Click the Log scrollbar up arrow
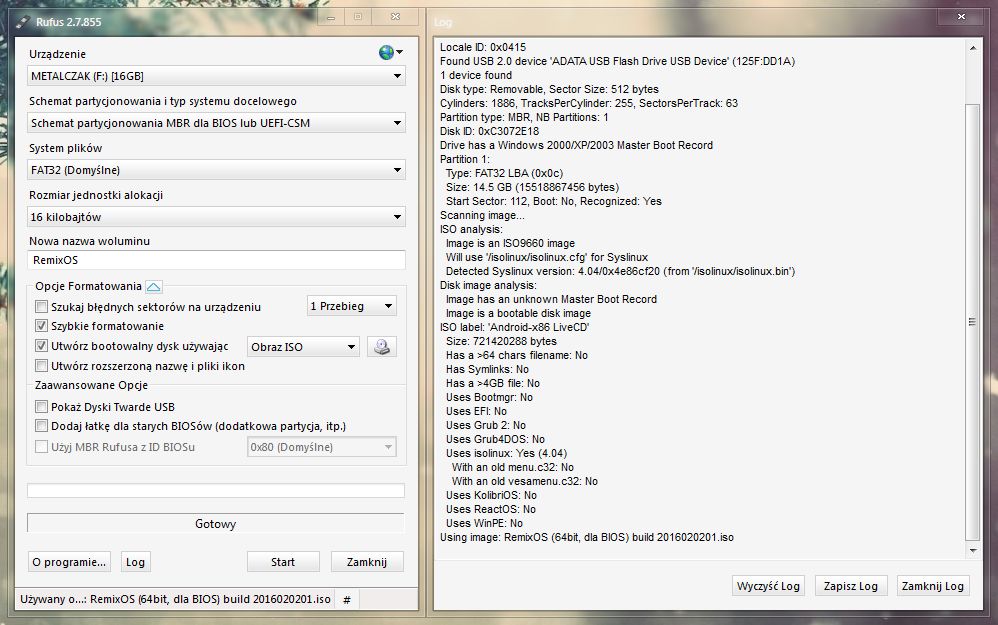The height and width of the screenshot is (625, 998). click(x=973, y=48)
